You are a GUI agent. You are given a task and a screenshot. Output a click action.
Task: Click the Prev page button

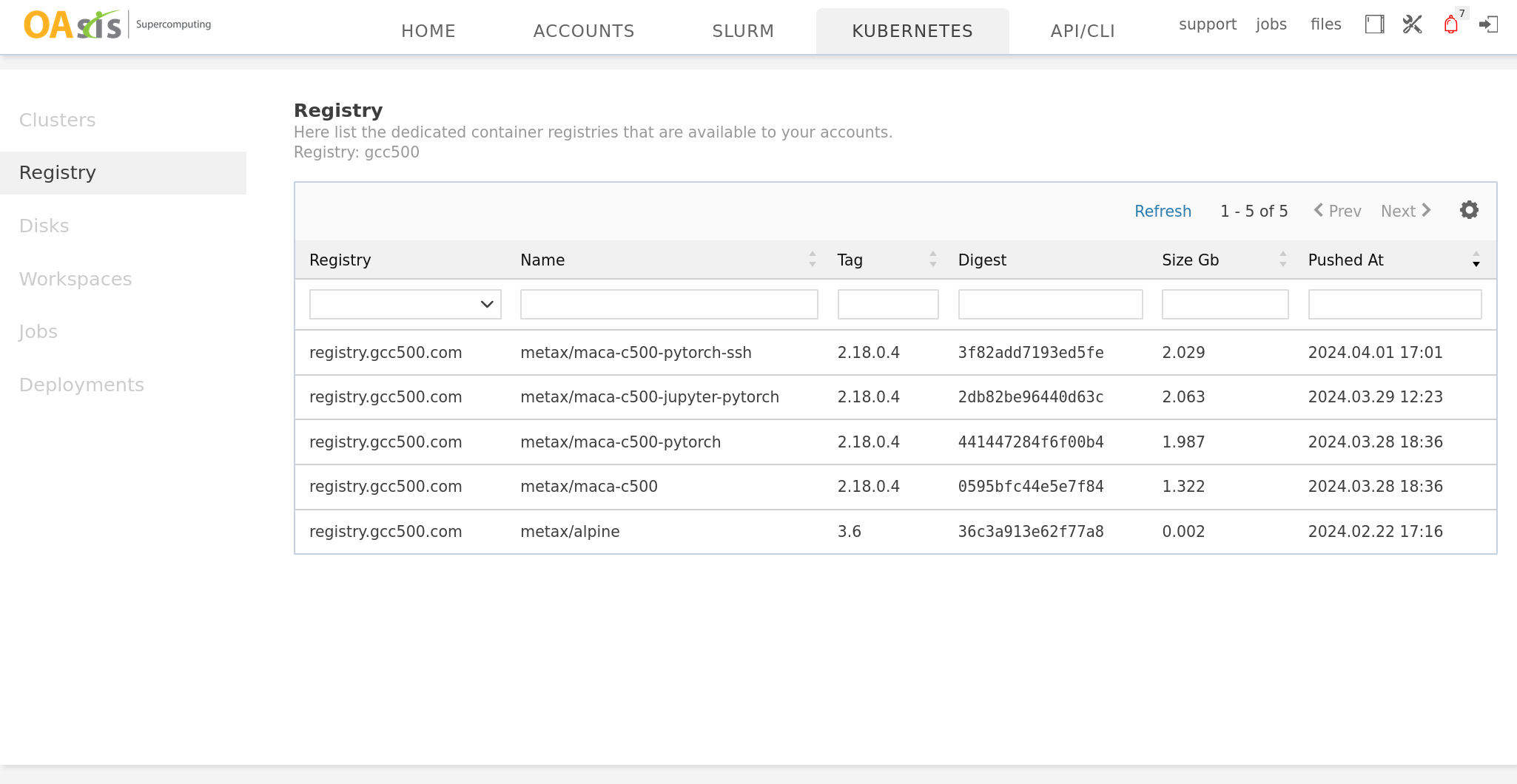[x=1338, y=211]
